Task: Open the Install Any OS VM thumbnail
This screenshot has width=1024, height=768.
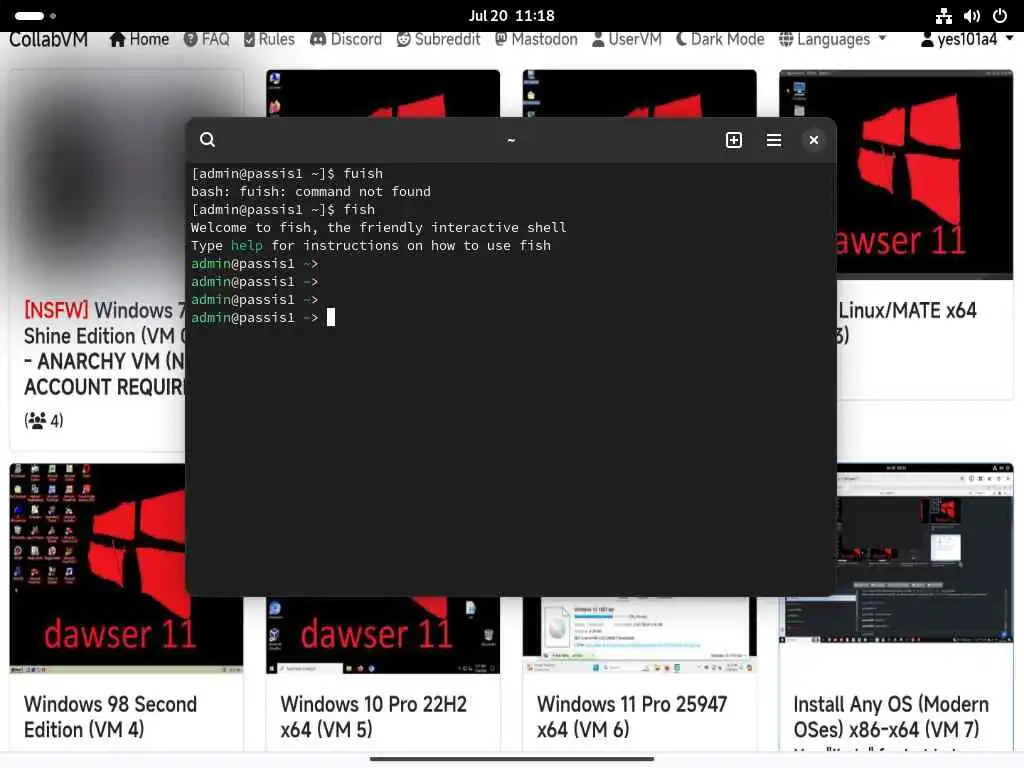Action: click(925, 552)
